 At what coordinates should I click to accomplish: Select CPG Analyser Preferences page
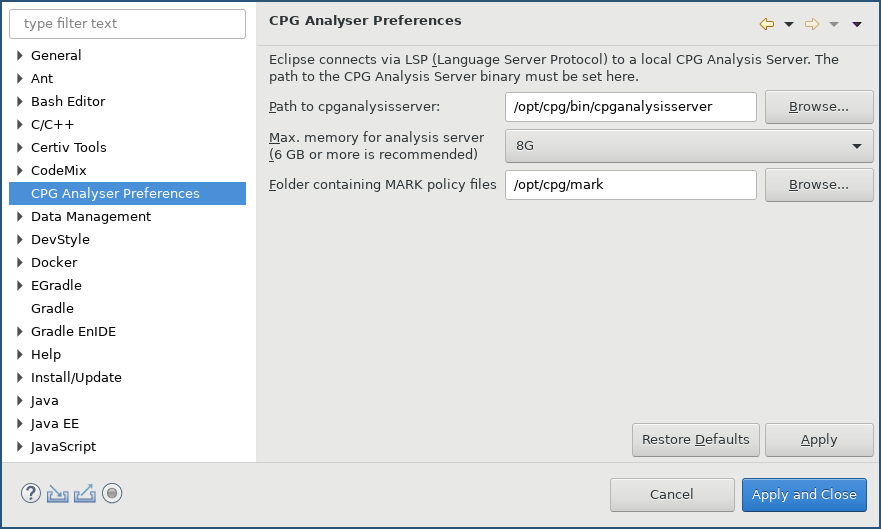point(115,194)
